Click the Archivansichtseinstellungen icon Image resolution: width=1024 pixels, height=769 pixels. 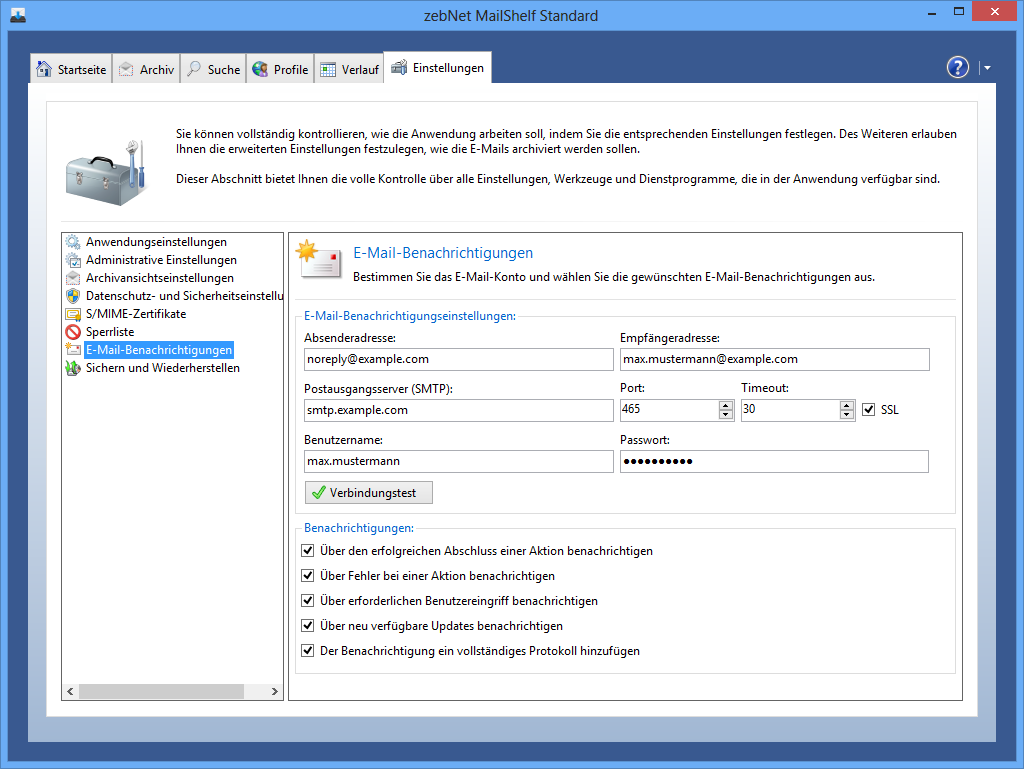tap(73, 278)
